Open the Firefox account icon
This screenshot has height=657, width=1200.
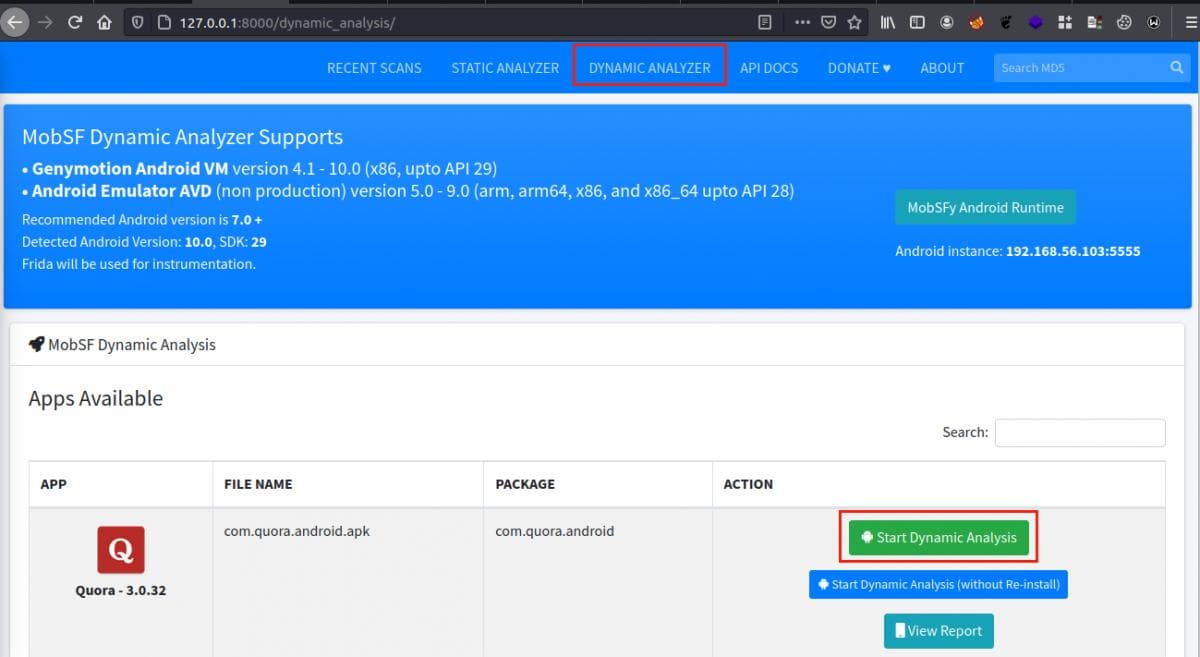point(946,22)
